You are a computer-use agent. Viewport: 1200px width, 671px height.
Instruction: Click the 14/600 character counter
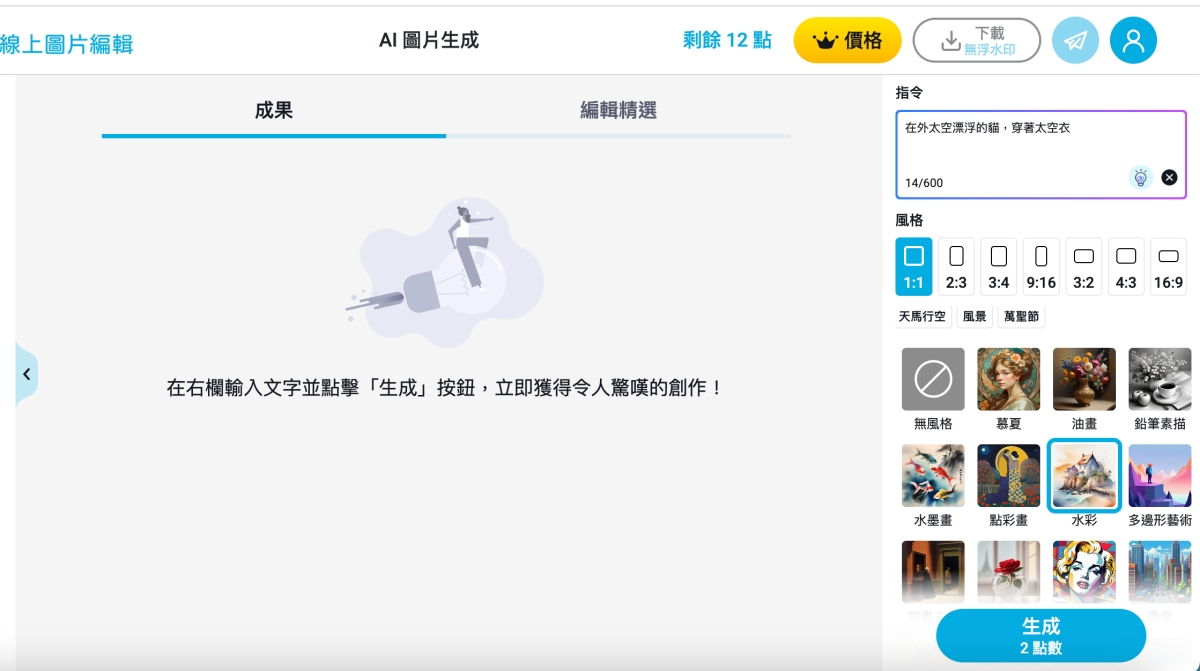click(924, 183)
